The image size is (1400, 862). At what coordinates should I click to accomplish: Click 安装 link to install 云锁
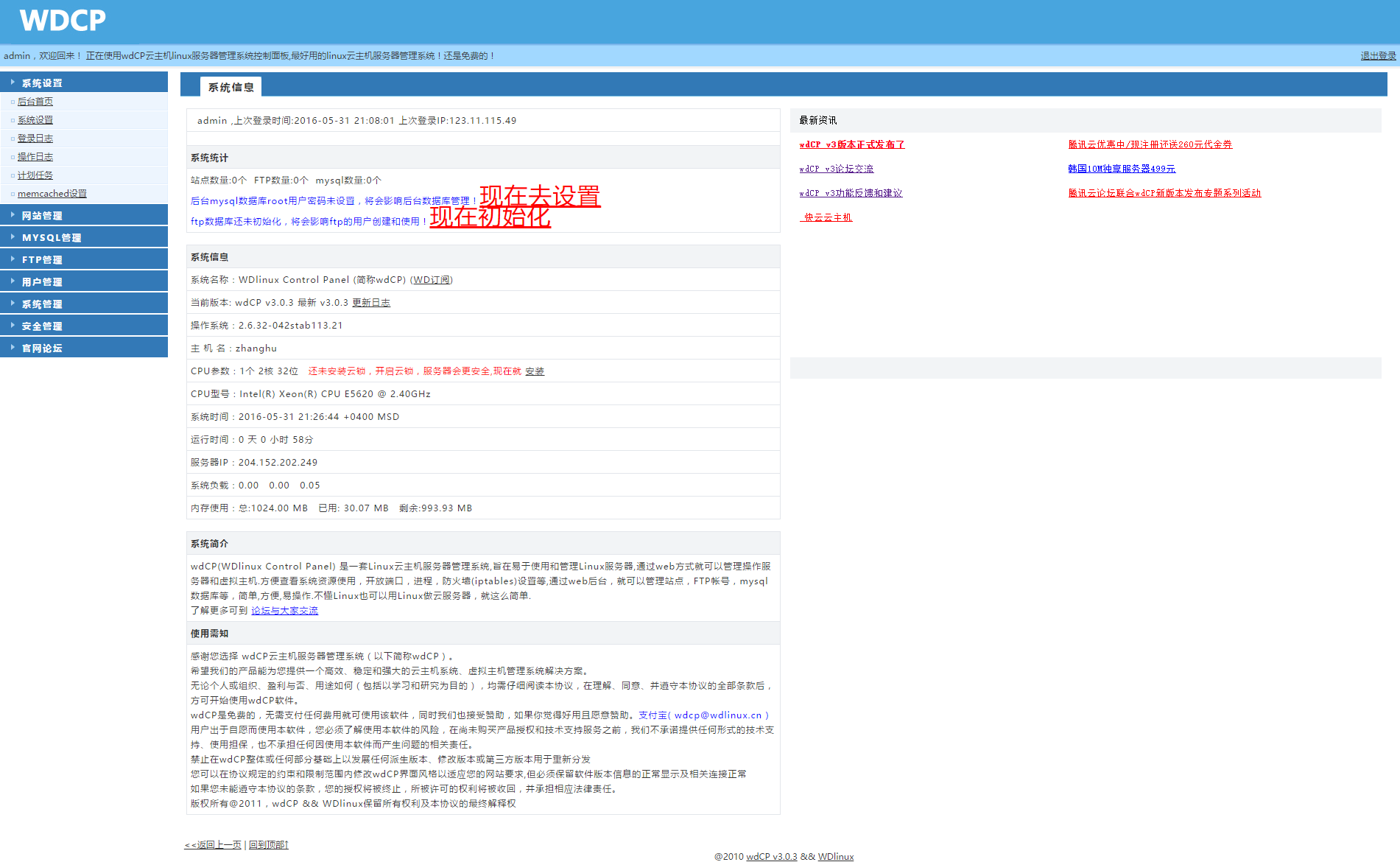535,371
